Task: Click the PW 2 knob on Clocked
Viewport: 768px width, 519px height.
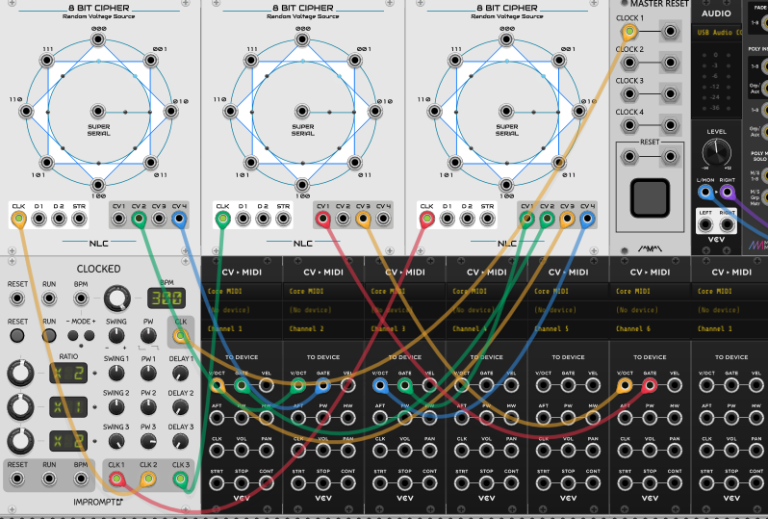Action: pyautogui.click(x=148, y=407)
